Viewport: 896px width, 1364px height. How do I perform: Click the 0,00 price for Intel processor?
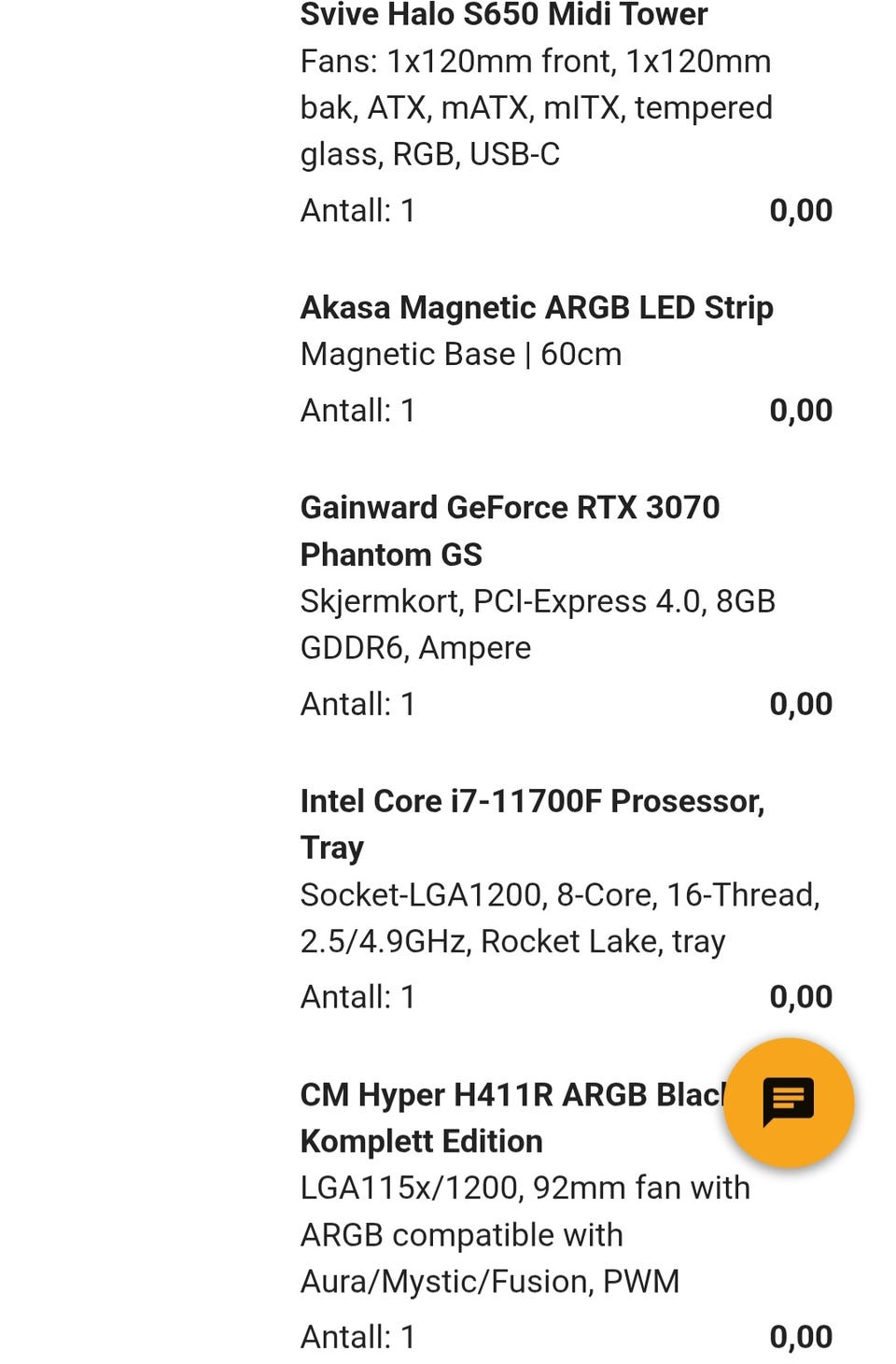(x=801, y=998)
